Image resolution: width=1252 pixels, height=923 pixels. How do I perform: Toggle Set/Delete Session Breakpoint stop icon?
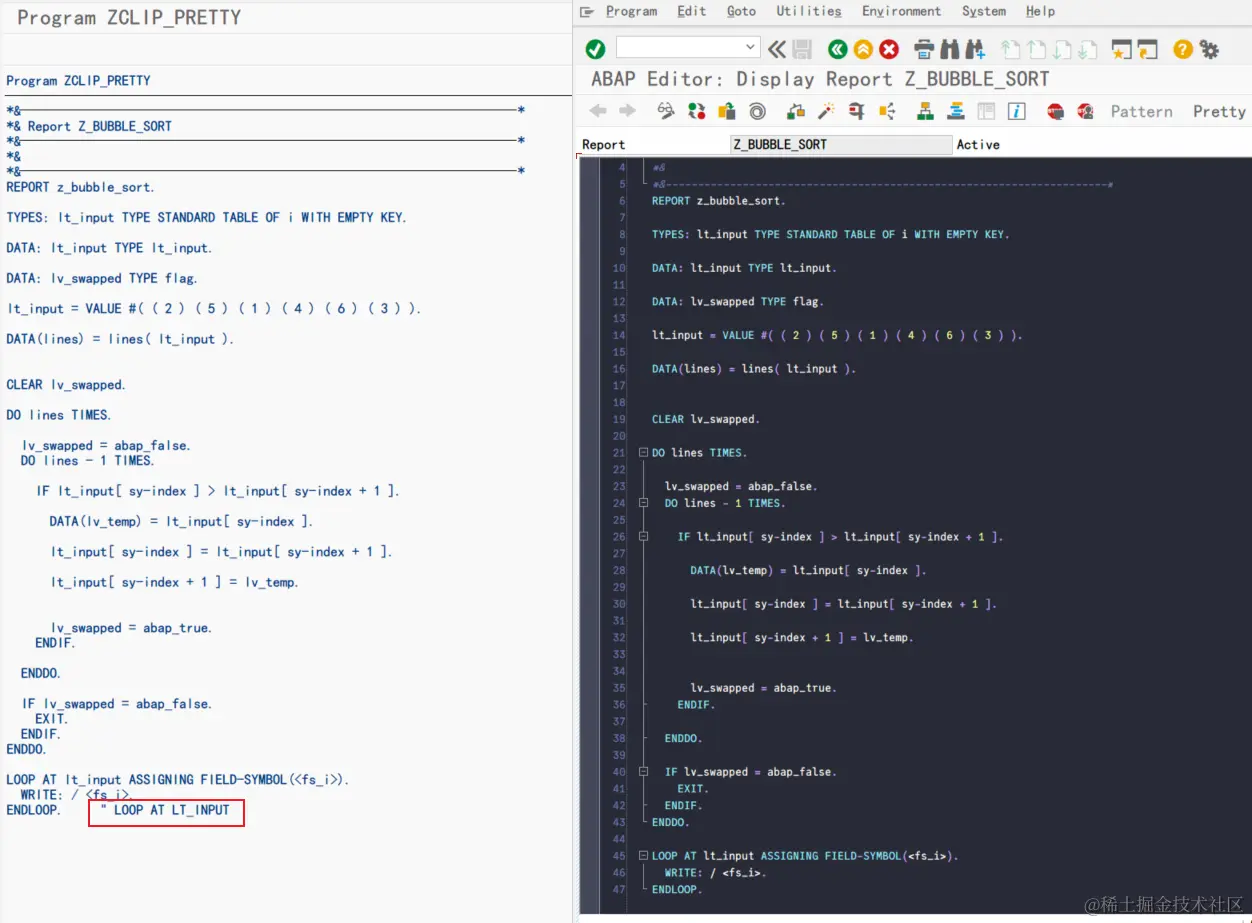[1055, 111]
